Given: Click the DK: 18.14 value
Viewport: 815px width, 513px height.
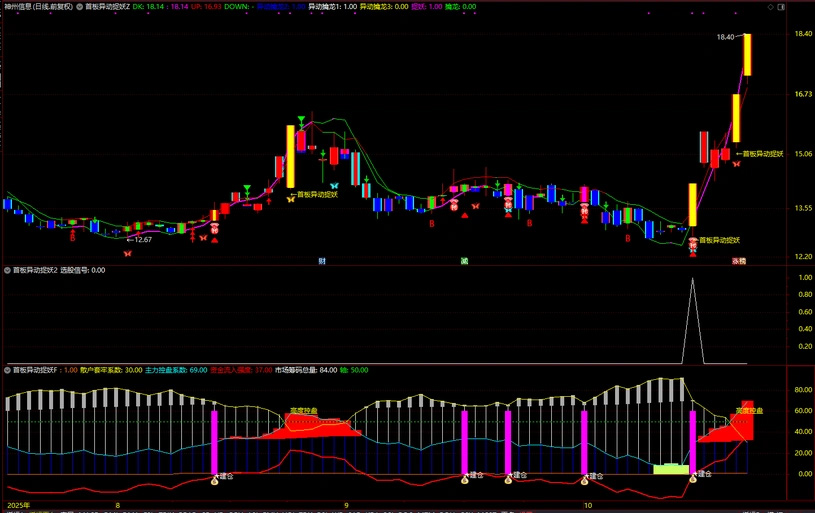Looking at the screenshot, I should pyautogui.click(x=149, y=7).
